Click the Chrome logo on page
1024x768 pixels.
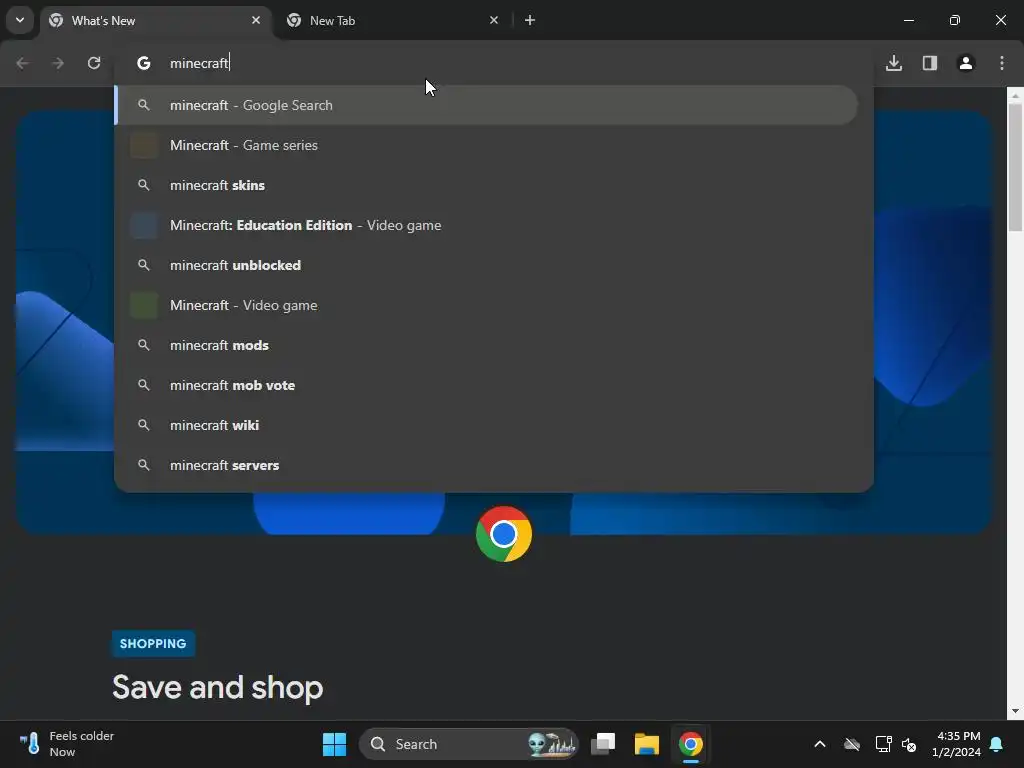coord(504,534)
